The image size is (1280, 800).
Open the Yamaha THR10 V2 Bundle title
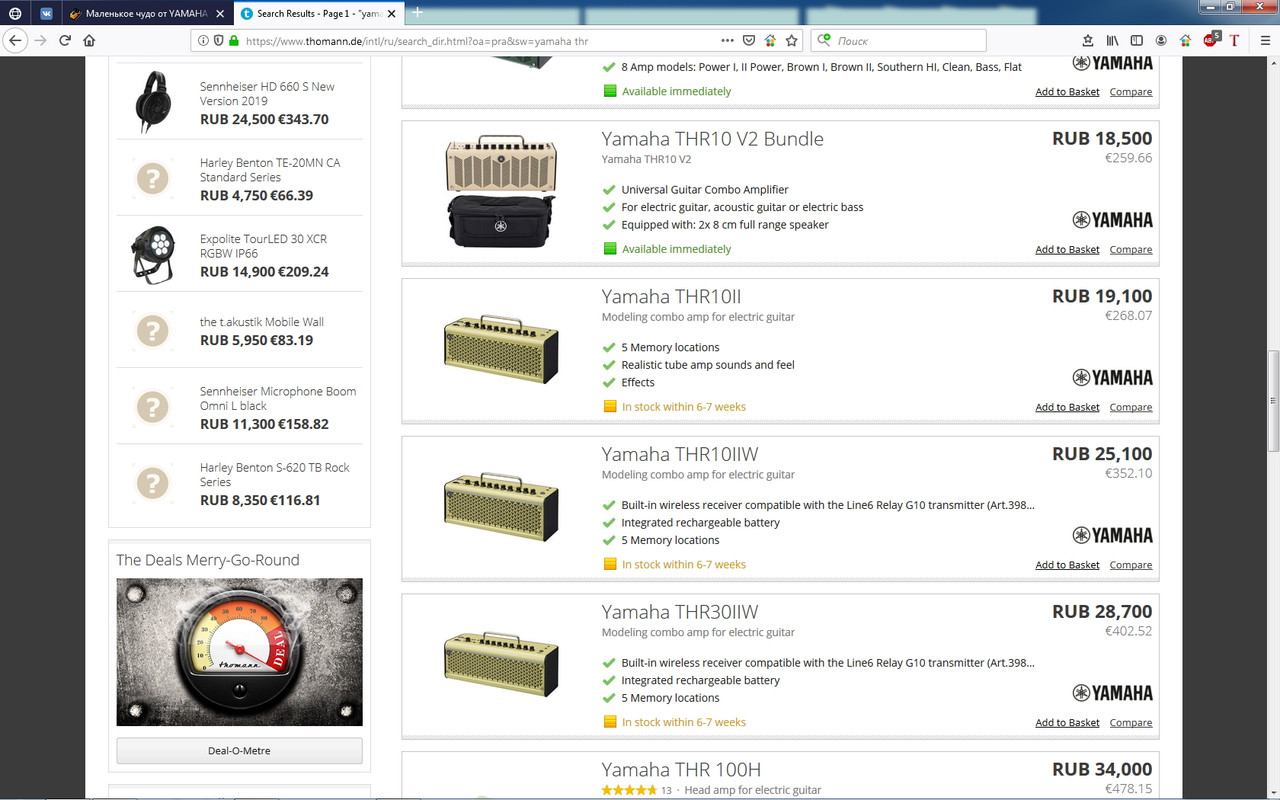point(712,139)
